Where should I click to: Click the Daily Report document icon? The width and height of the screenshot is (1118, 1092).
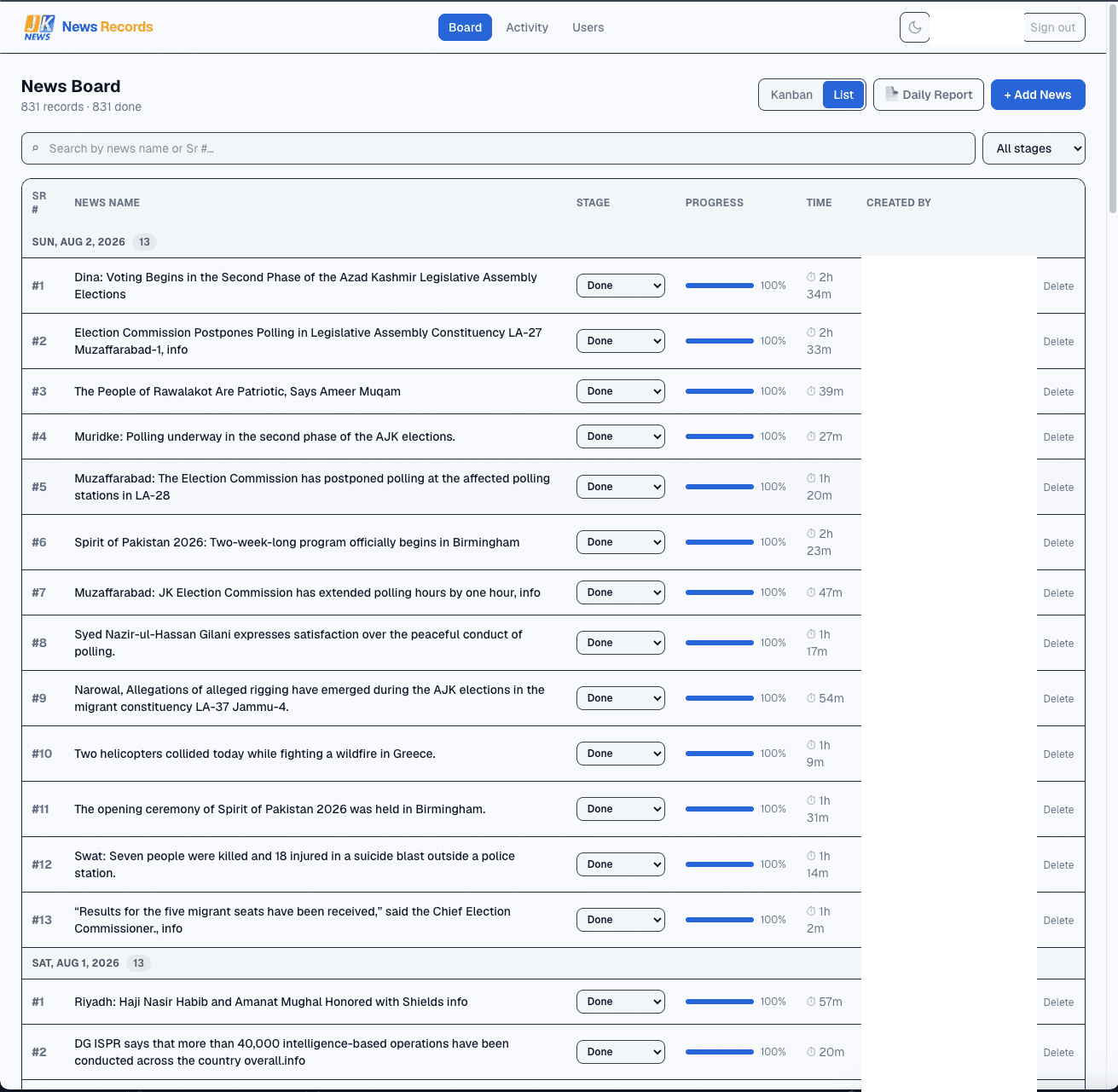click(x=891, y=94)
